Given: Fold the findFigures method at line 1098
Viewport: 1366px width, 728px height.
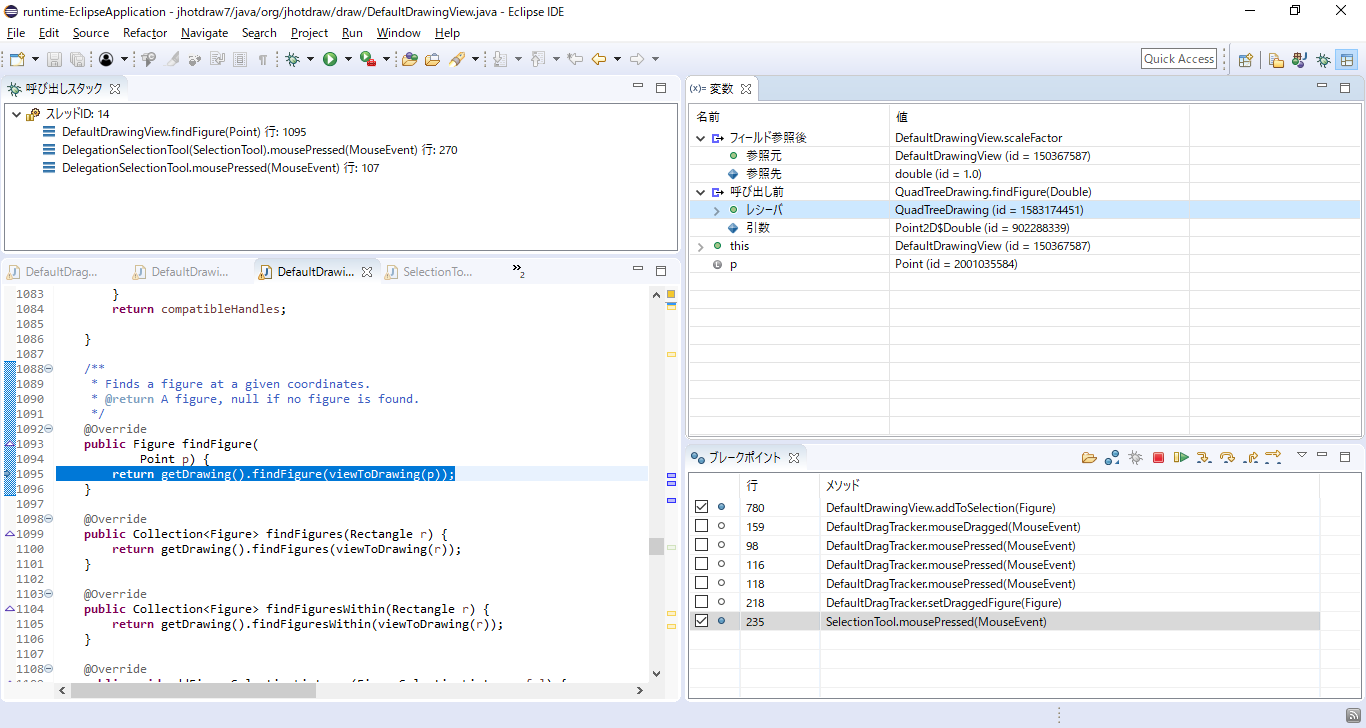Looking at the screenshot, I should (49, 519).
